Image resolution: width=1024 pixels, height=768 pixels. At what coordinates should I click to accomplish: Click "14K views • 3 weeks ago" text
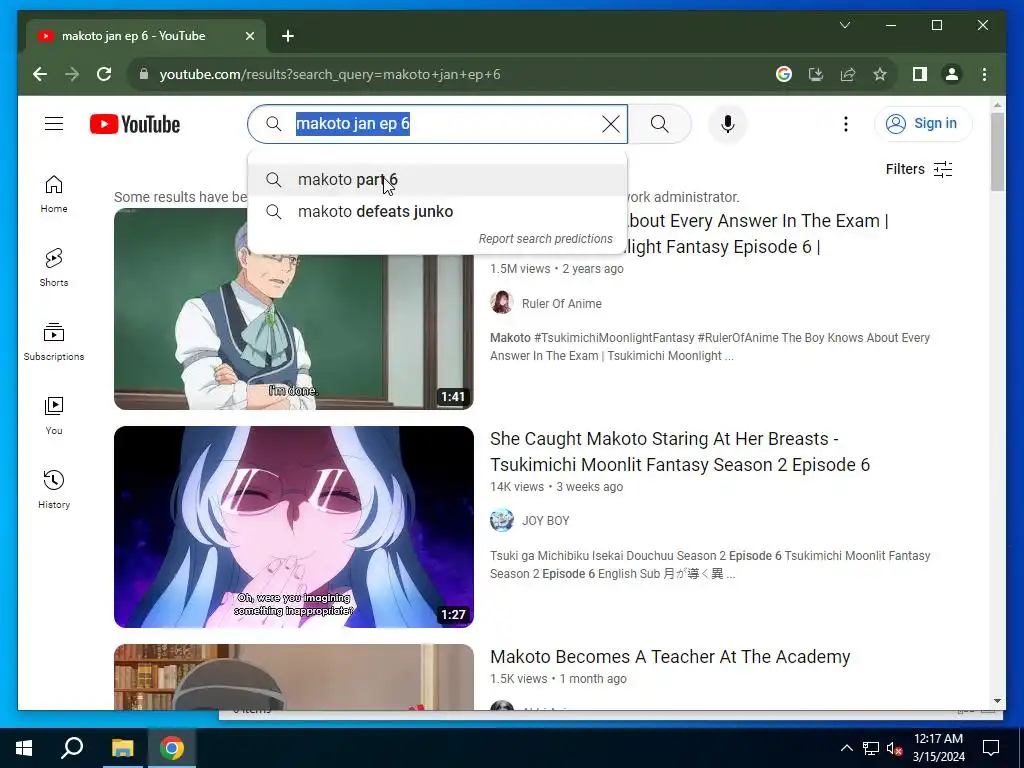coord(556,487)
